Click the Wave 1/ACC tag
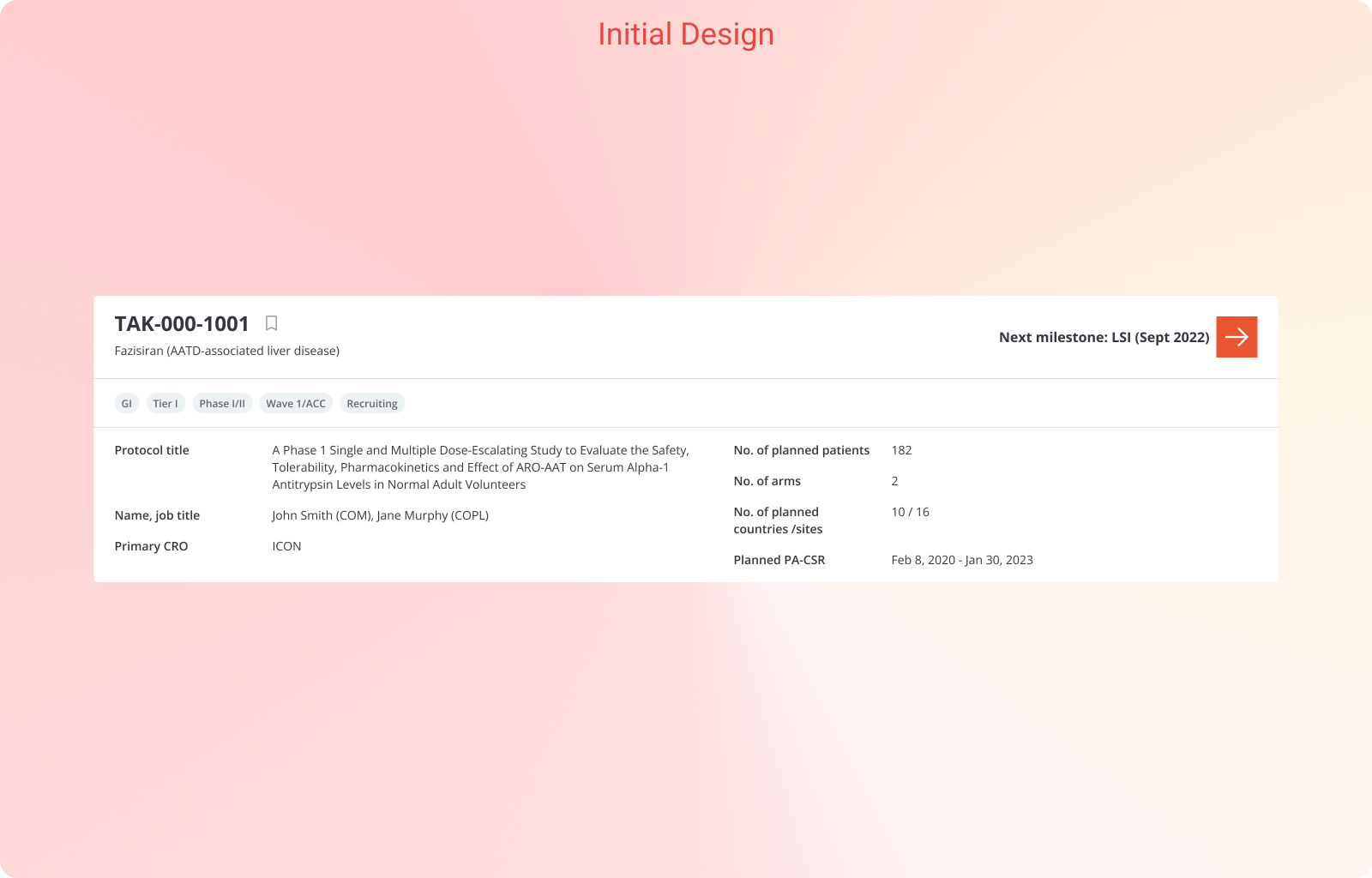Viewport: 1372px width, 878px height. point(296,404)
